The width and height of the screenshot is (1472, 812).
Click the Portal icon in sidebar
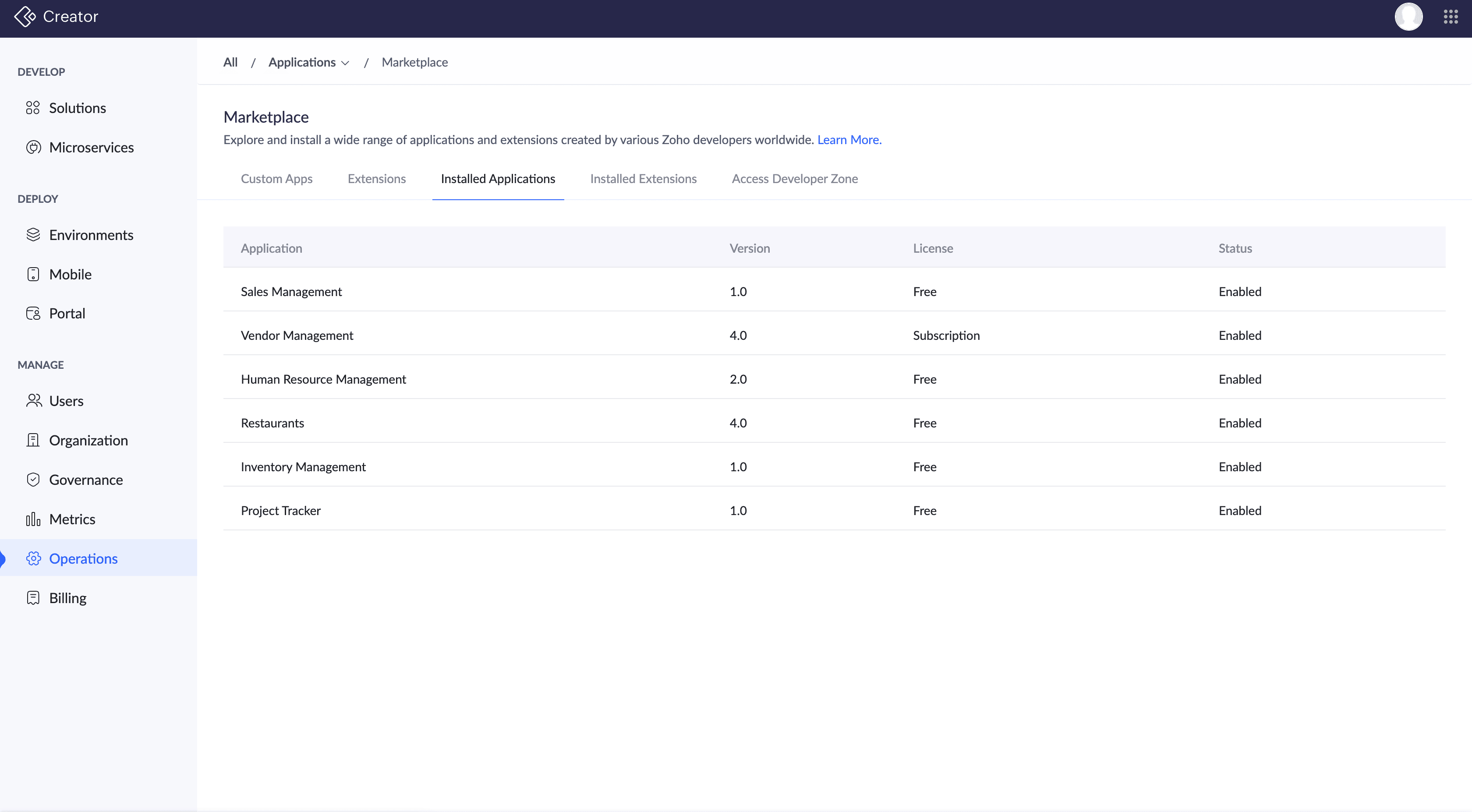pyautogui.click(x=33, y=314)
